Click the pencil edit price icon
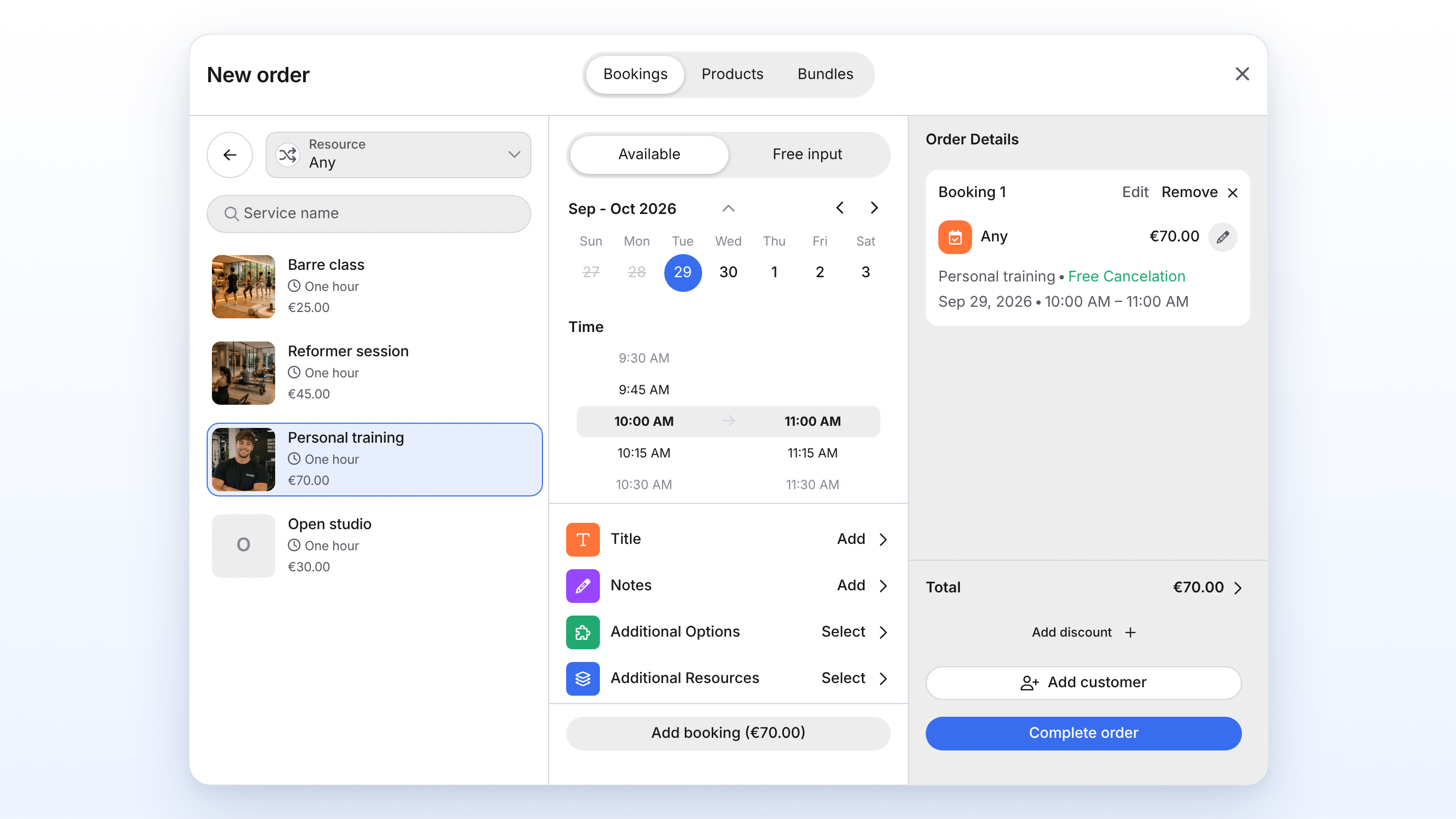Image resolution: width=1456 pixels, height=819 pixels. 1222,237
